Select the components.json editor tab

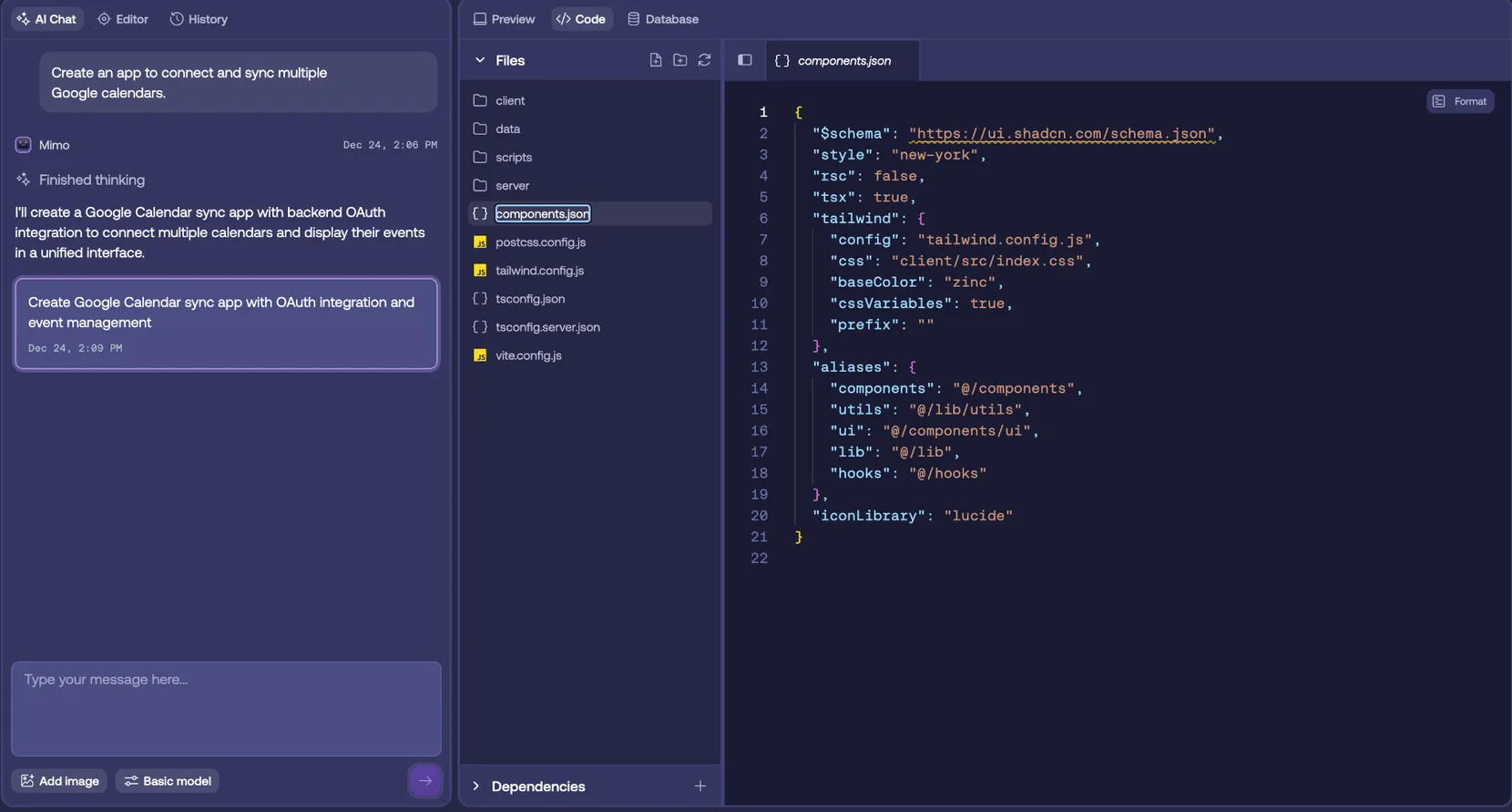click(842, 60)
